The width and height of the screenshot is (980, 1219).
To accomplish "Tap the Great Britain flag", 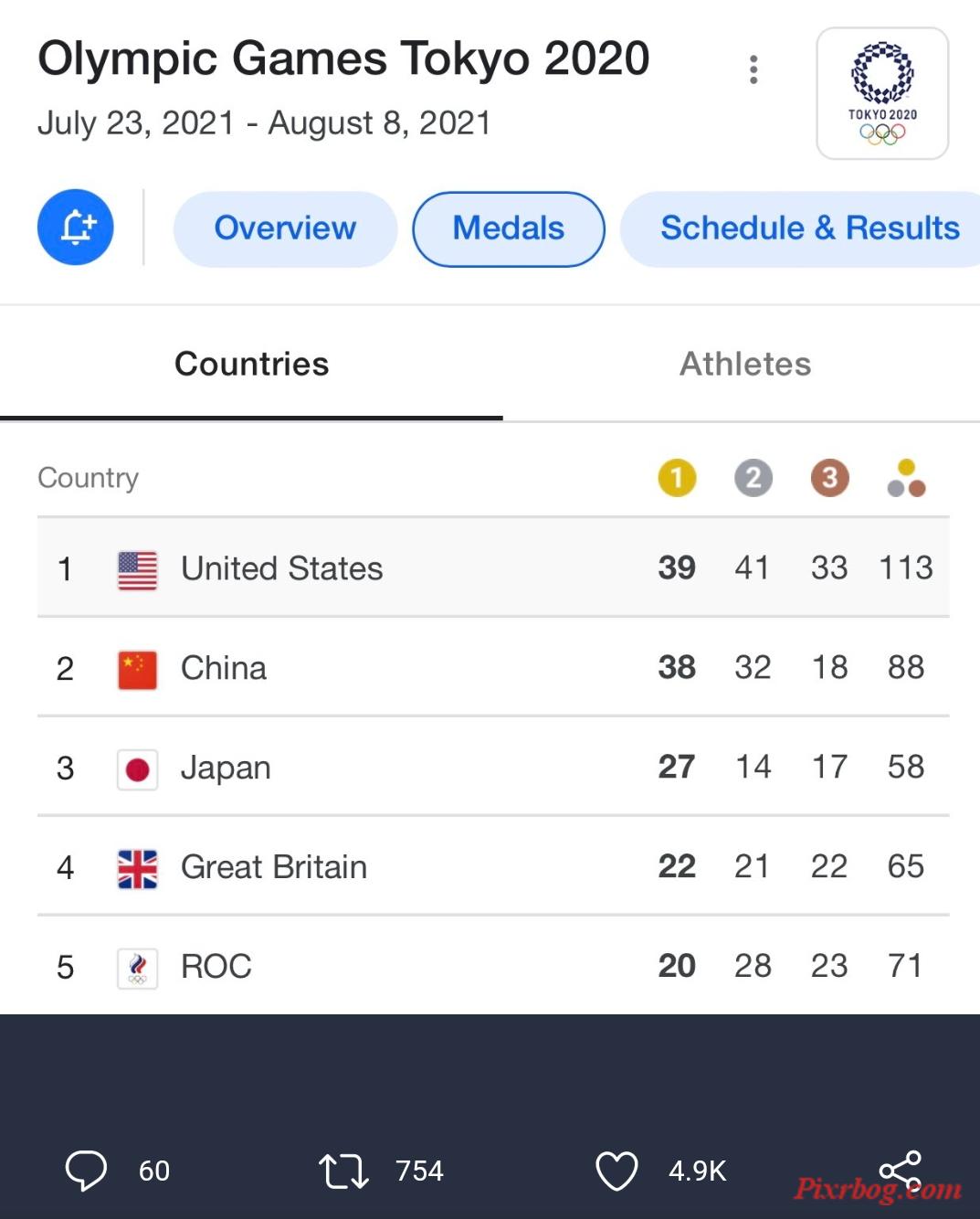I will pyautogui.click(x=138, y=868).
